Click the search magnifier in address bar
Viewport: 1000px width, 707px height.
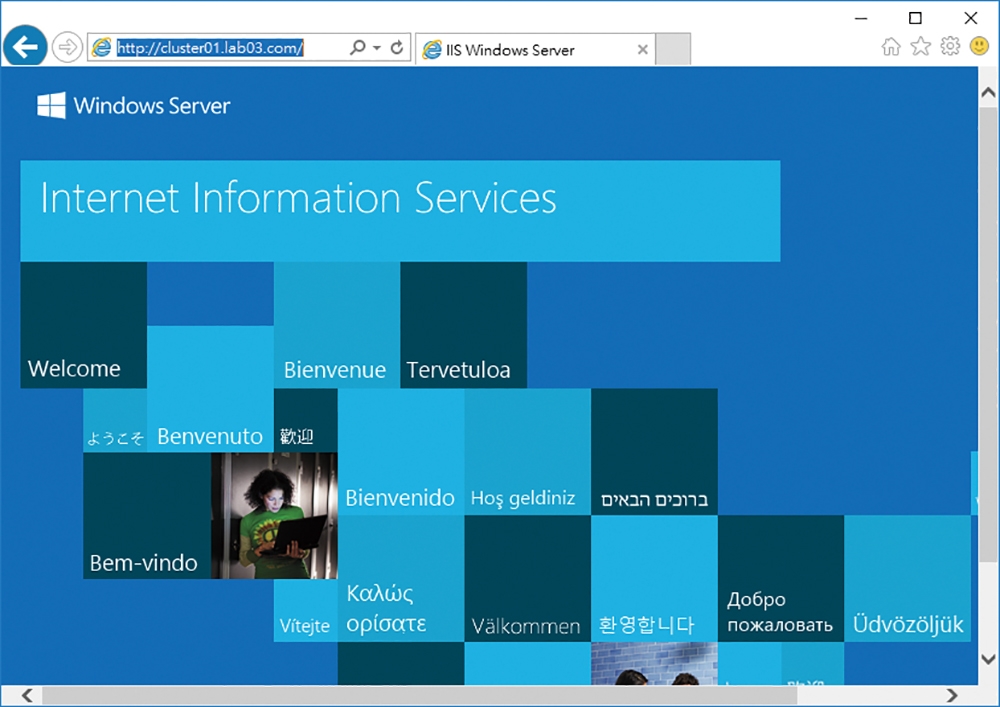[x=358, y=47]
